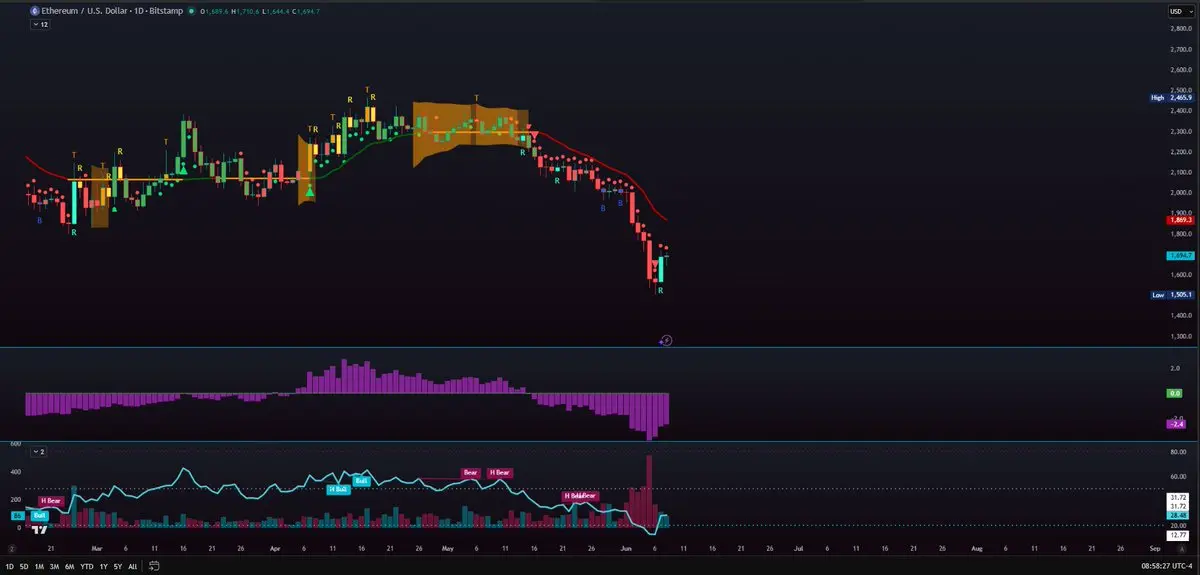The width and height of the screenshot is (1200, 575).
Task: Click the red down-triangle signal in mid May
Action: pos(535,136)
